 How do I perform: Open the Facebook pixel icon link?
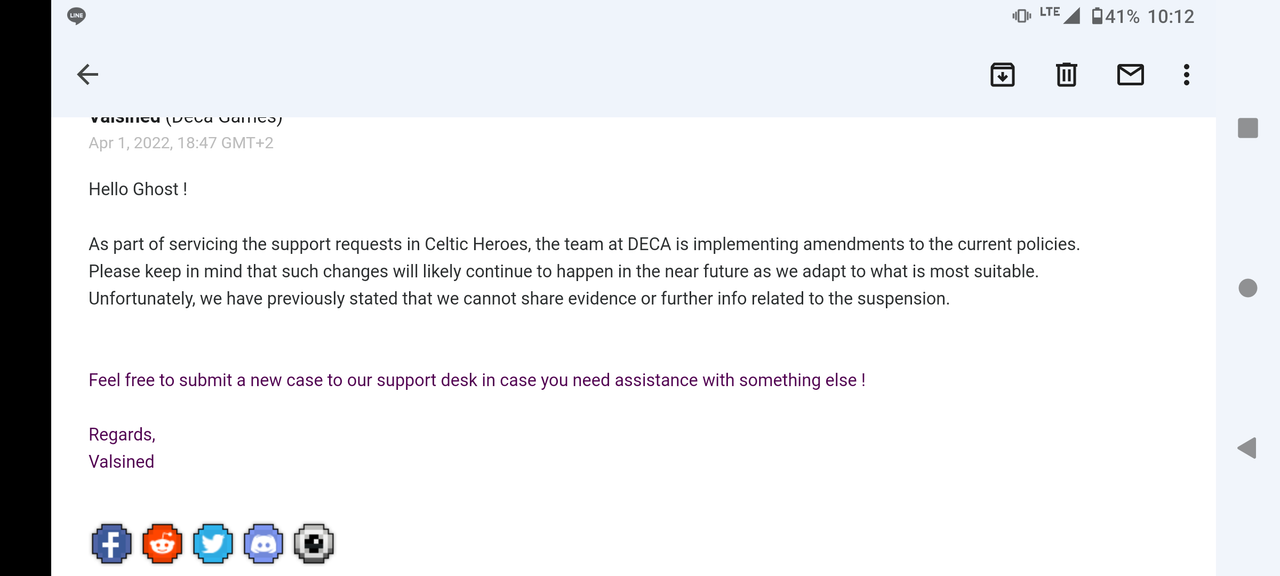tap(111, 543)
